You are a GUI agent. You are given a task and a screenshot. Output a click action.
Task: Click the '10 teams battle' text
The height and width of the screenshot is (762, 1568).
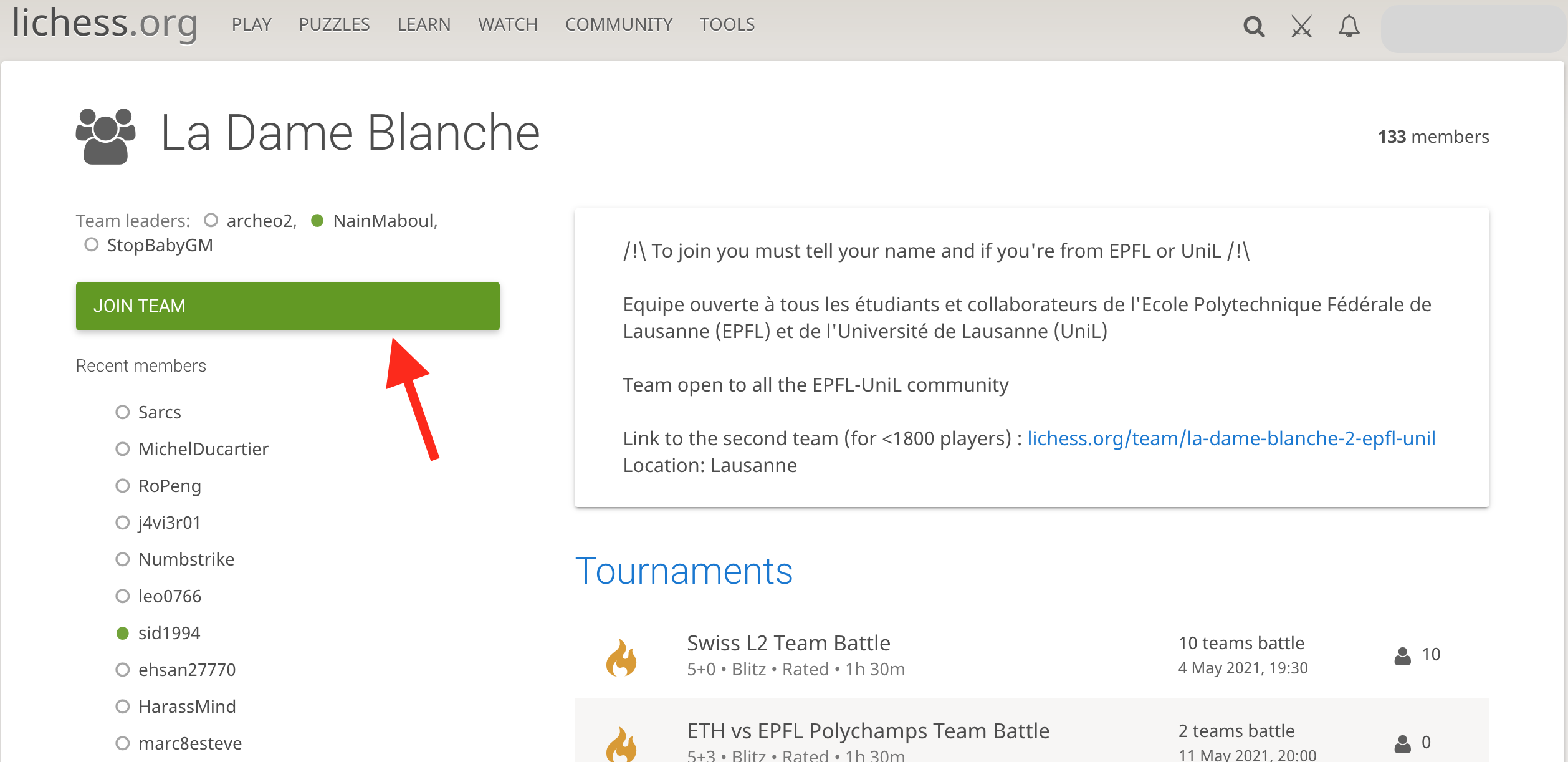1241,643
